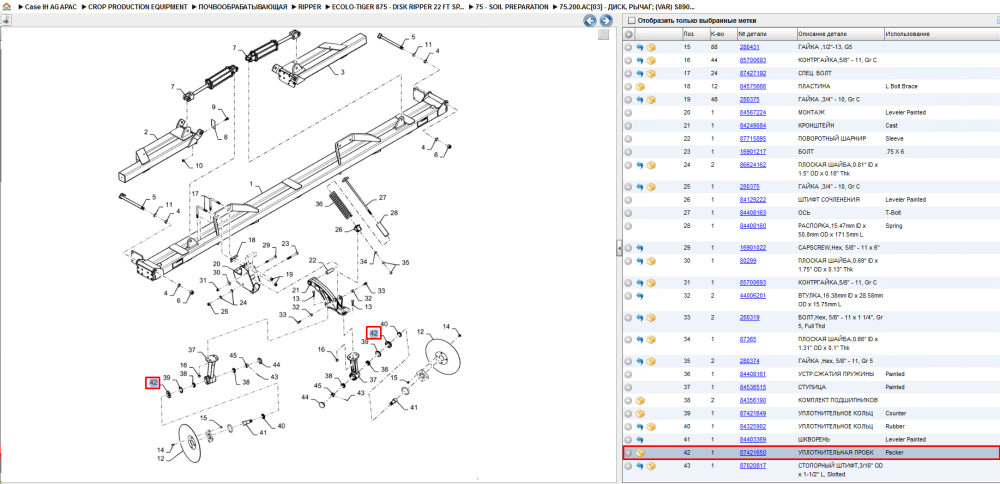The image size is (1000, 484).
Task: Select the 'T-Bolt' usage cell
Action: click(x=893, y=213)
